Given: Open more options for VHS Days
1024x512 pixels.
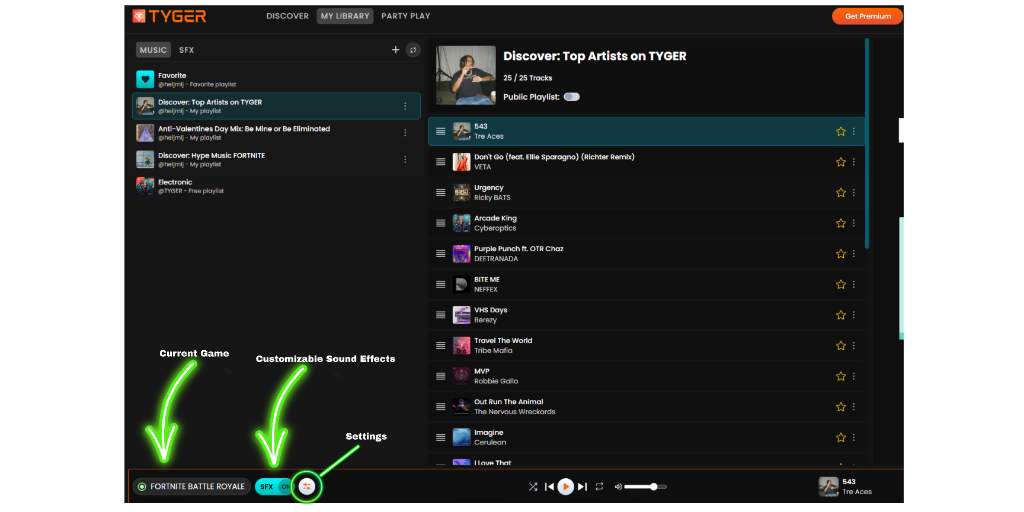Looking at the screenshot, I should tap(854, 315).
